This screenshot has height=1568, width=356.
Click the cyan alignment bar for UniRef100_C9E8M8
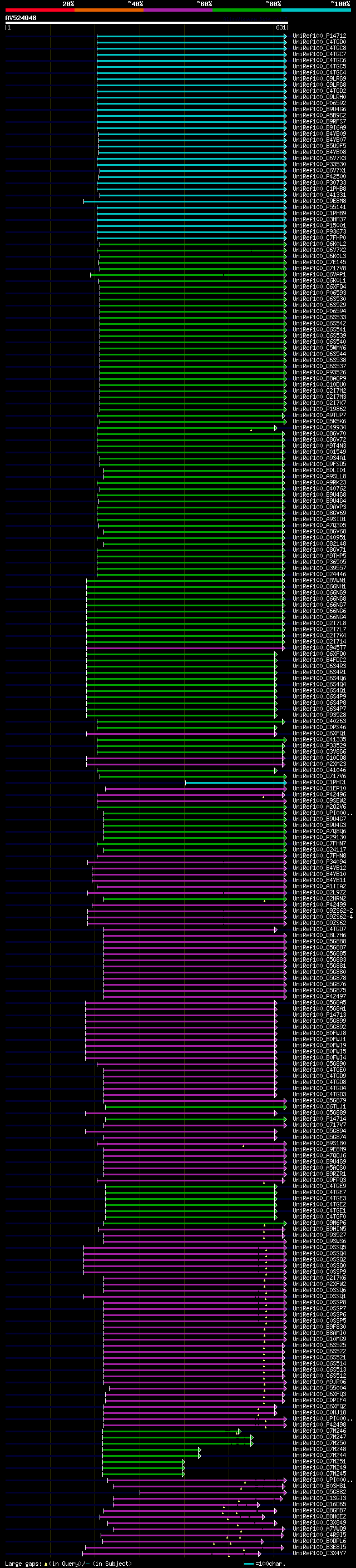coord(185,201)
